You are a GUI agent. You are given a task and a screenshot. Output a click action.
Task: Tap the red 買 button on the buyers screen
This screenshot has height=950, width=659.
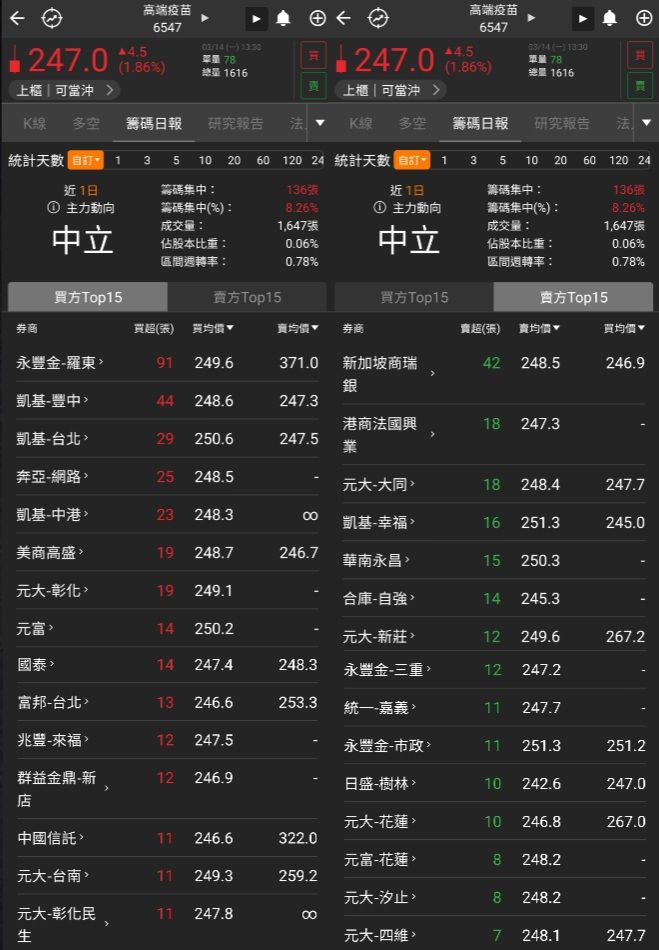pyautogui.click(x=314, y=56)
